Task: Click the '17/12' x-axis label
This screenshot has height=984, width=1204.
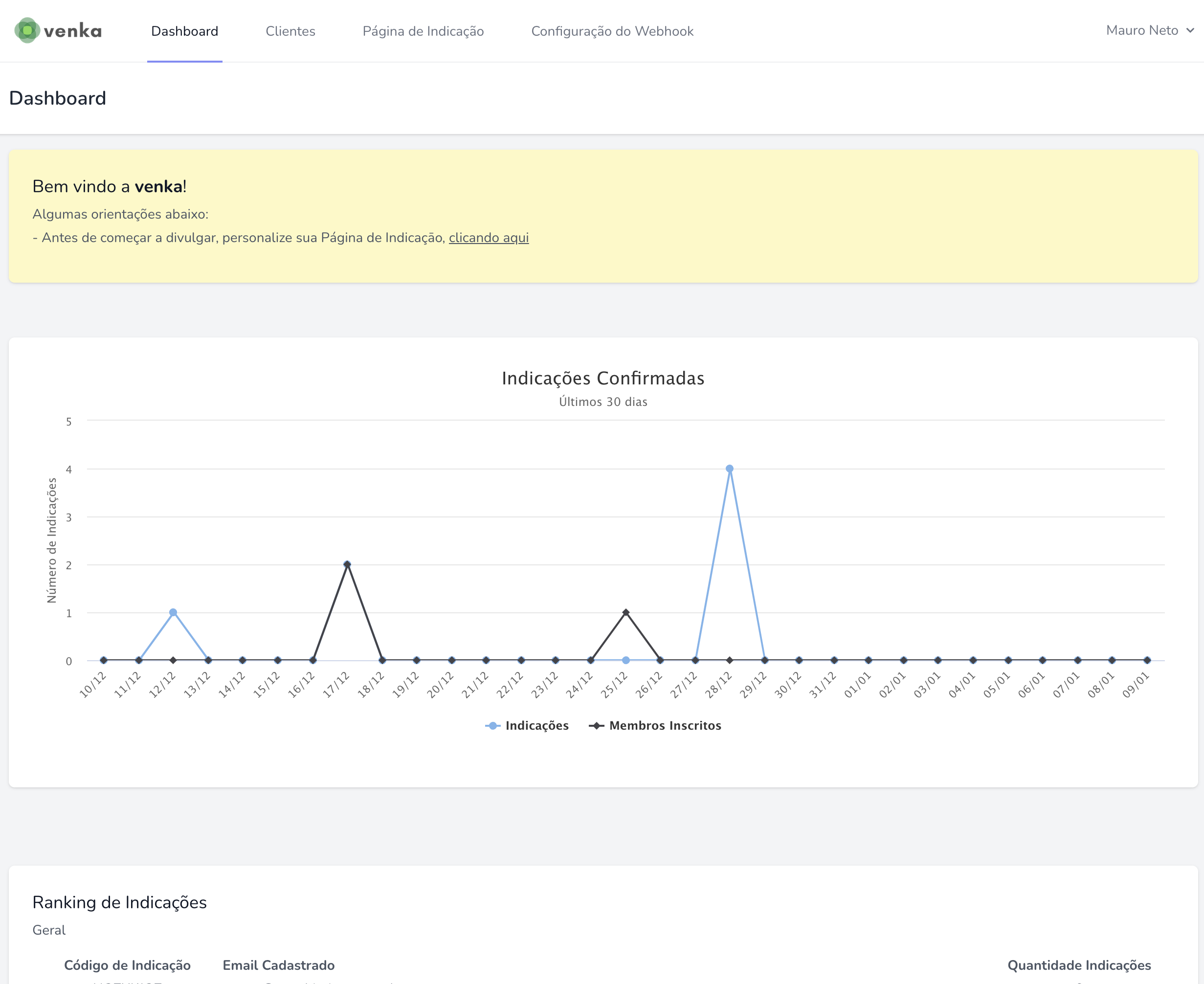Action: (336, 685)
